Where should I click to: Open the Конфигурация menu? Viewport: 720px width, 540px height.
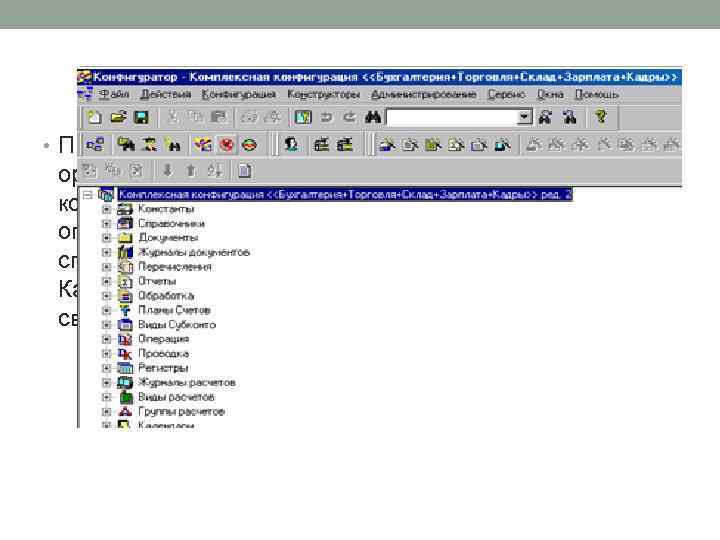point(239,95)
